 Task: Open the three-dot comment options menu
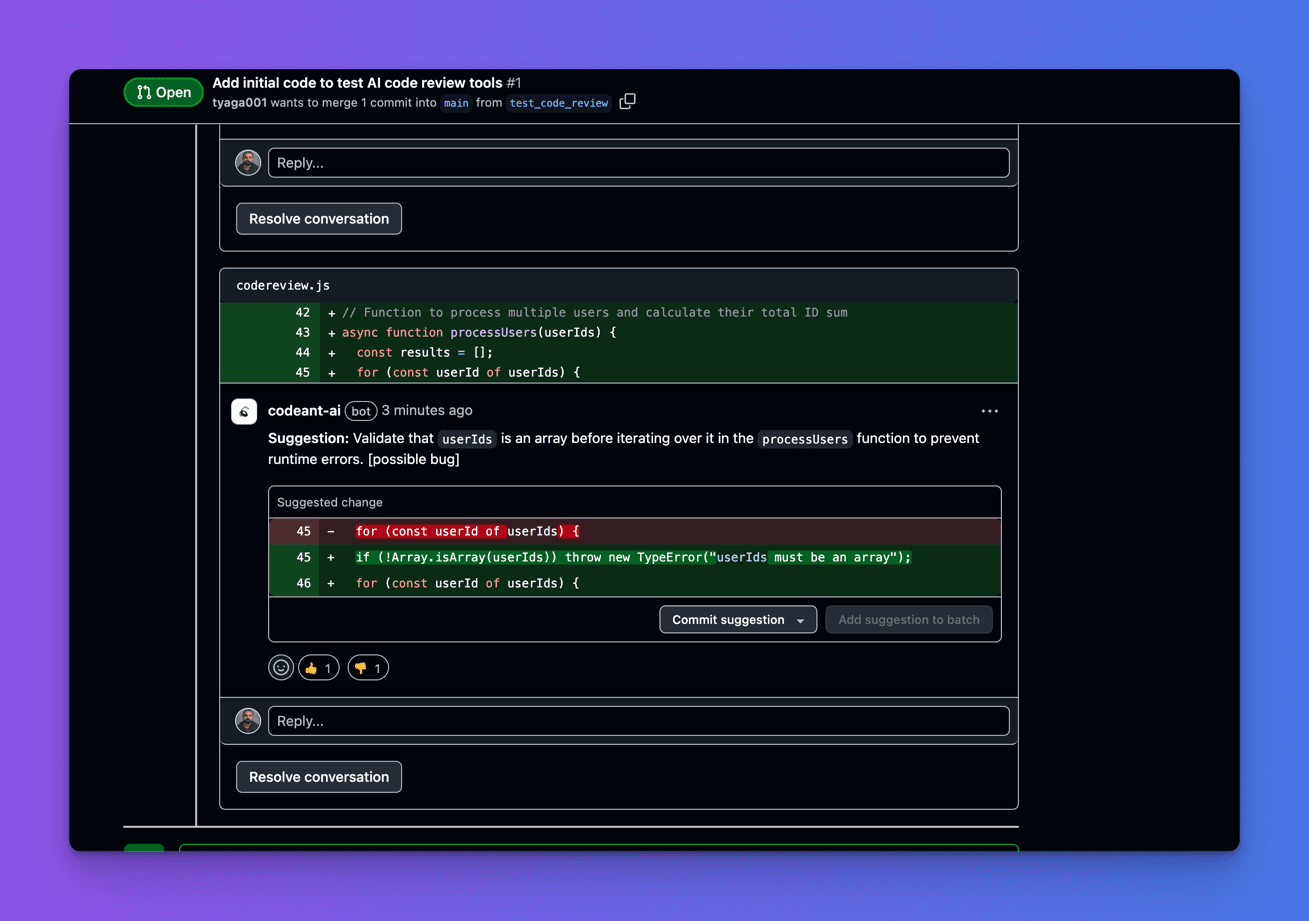tap(989, 411)
